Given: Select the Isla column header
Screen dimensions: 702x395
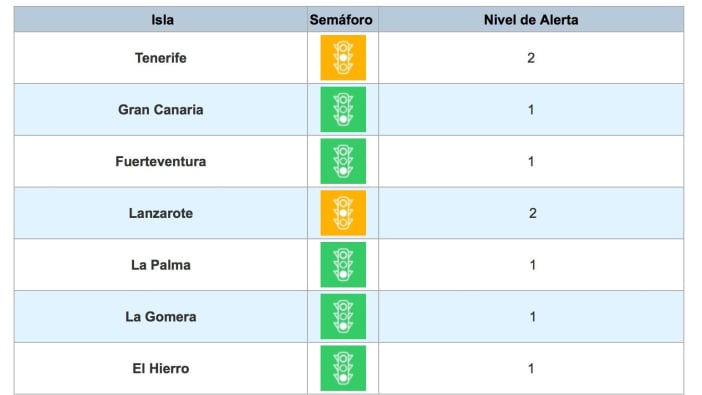Looking at the screenshot, I should (162, 20).
